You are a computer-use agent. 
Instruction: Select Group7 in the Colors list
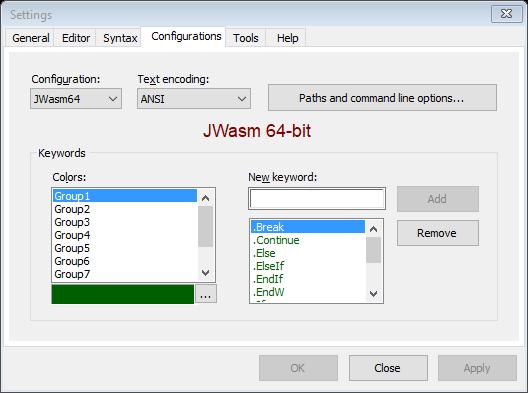point(125,274)
